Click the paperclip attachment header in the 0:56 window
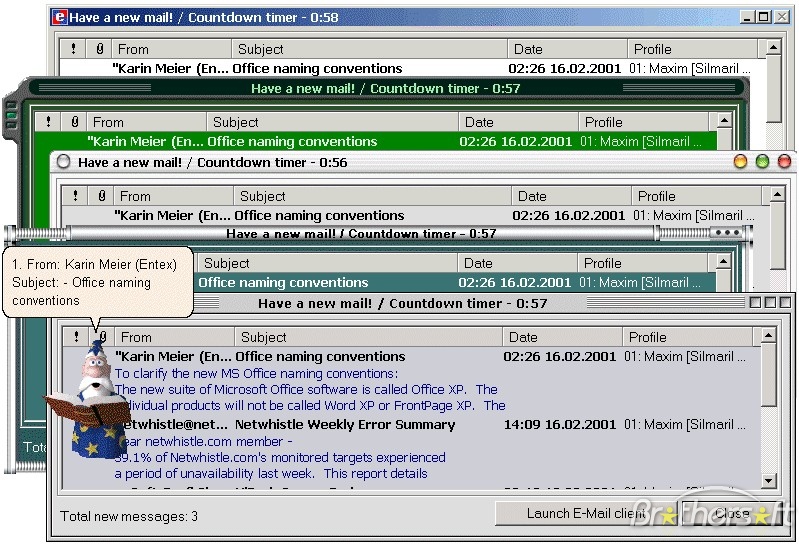Screen dimensions: 799x545 pos(101,196)
